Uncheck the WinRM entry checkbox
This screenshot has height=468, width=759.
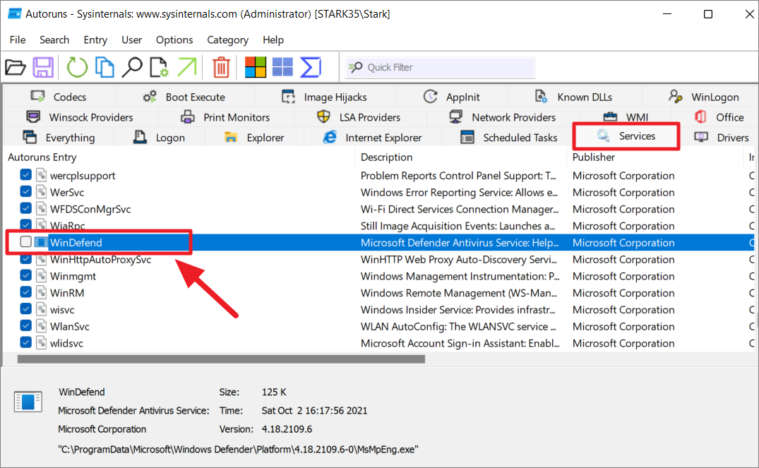coord(26,292)
